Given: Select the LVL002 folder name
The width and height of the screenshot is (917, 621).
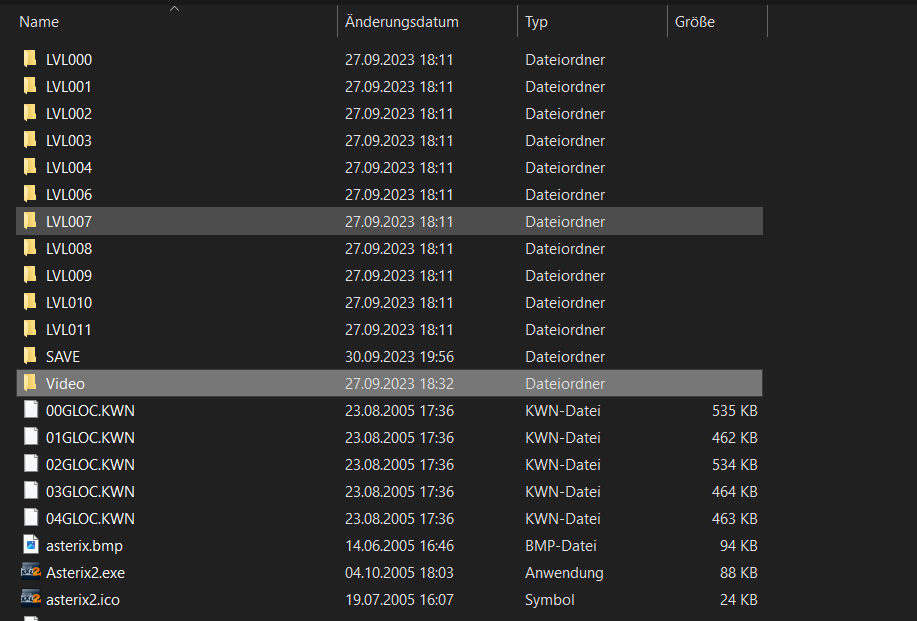Looking at the screenshot, I should tap(69, 113).
